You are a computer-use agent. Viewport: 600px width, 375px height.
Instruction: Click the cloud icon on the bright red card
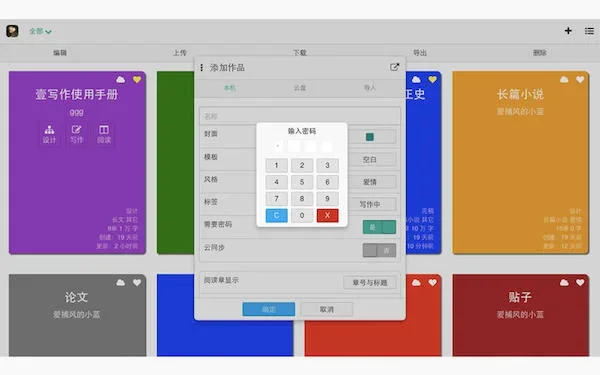point(416,282)
